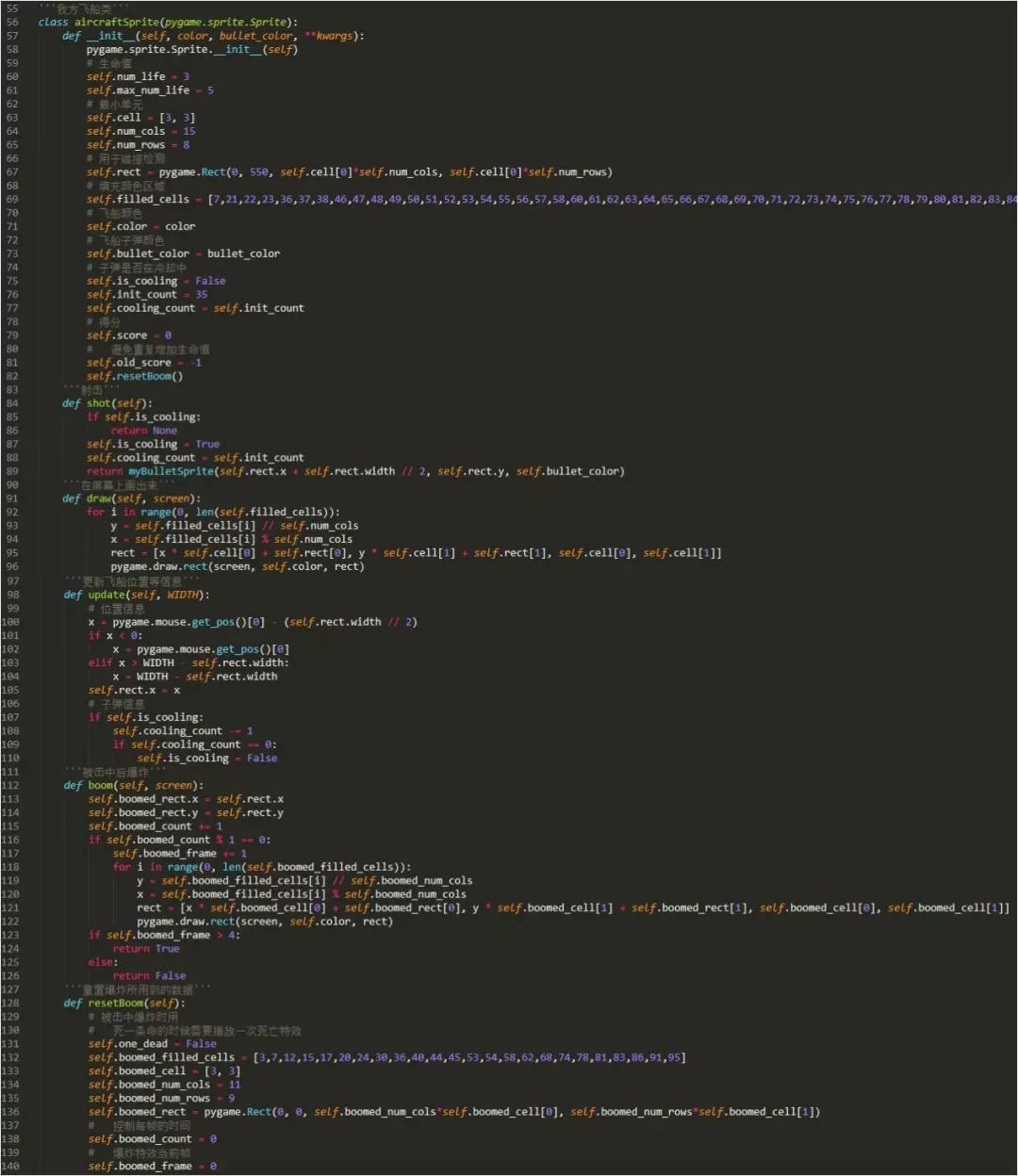Screen dimensions: 1018x1176
Task: Click 'if self.boomed_frame > 4:' condition
Action: pos(164,935)
